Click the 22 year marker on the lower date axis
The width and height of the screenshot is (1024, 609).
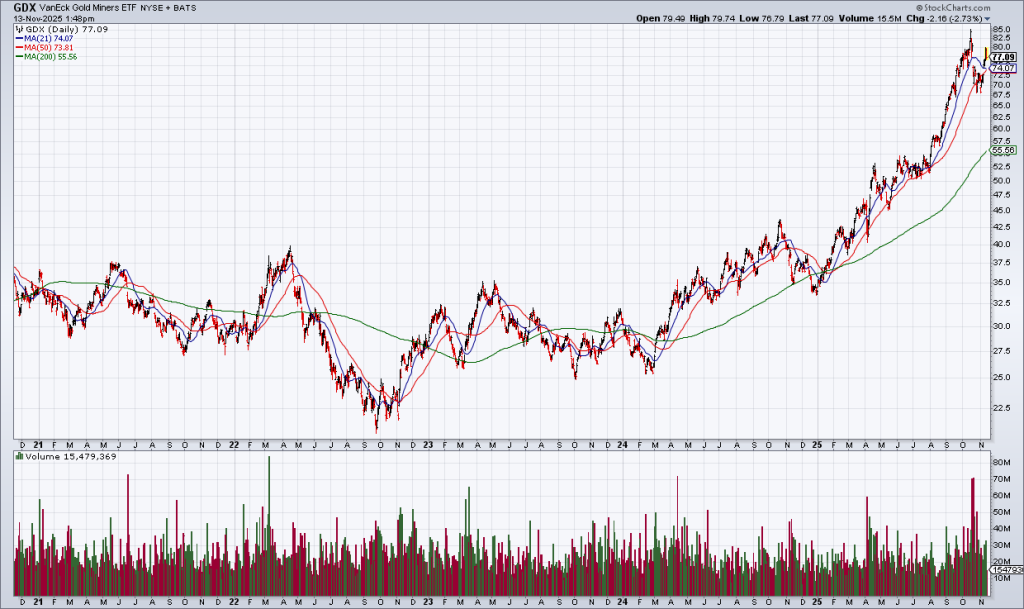point(232,603)
